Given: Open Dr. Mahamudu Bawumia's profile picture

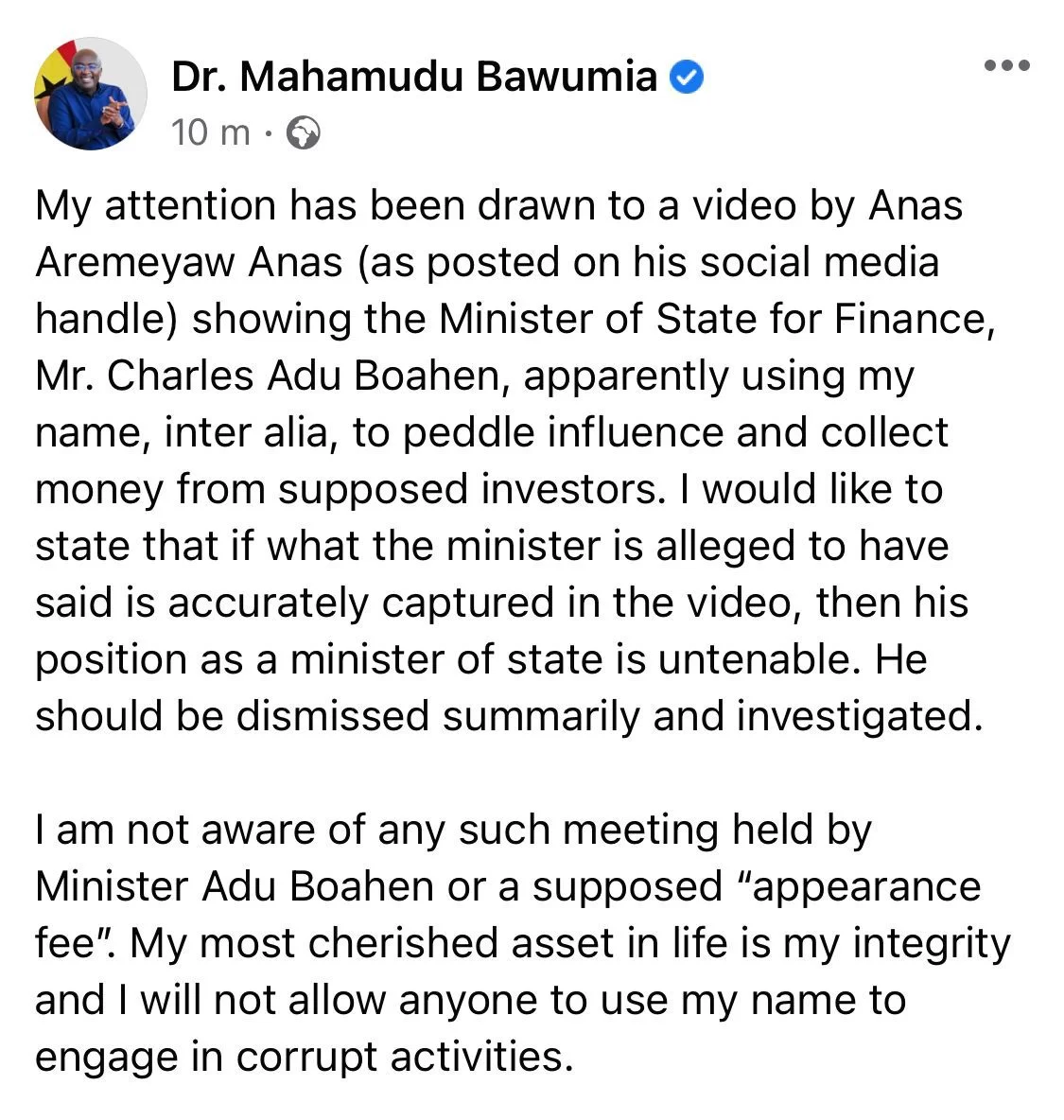Looking at the screenshot, I should tap(91, 94).
